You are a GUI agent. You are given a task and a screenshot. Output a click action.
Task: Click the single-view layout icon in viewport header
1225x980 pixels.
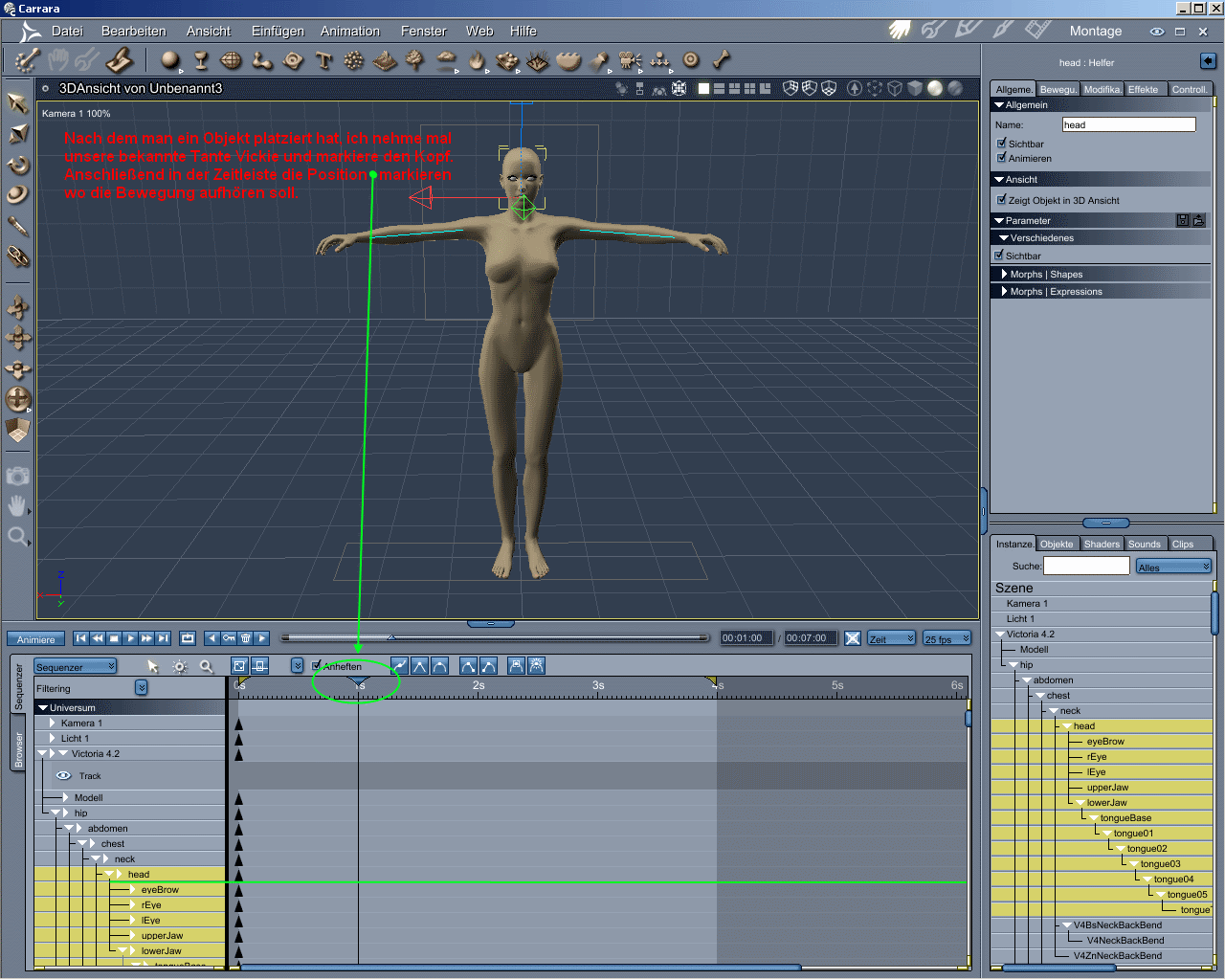pyautogui.click(x=704, y=88)
